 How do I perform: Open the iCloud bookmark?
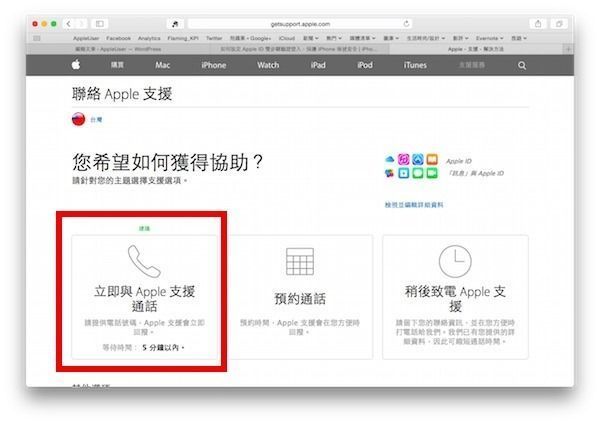point(287,38)
